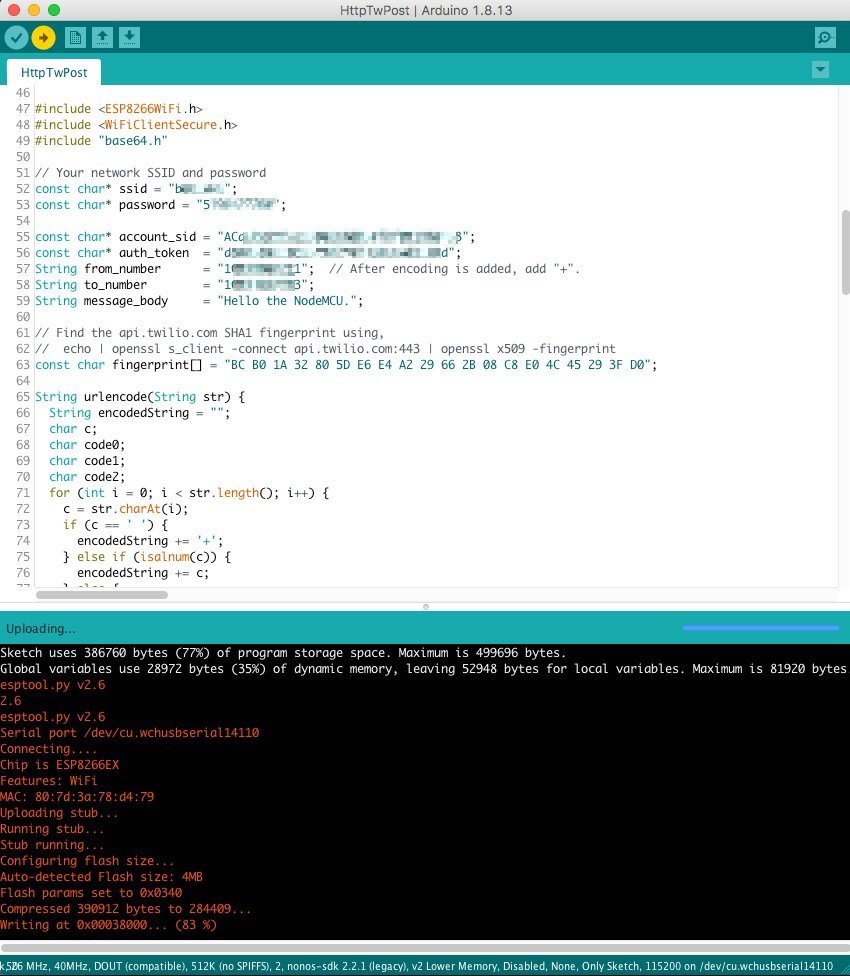Screen dimensions: 850x976
Task: Click "Serial port /dev/cu.wchusbserial14110" console line
Action: coord(129,733)
